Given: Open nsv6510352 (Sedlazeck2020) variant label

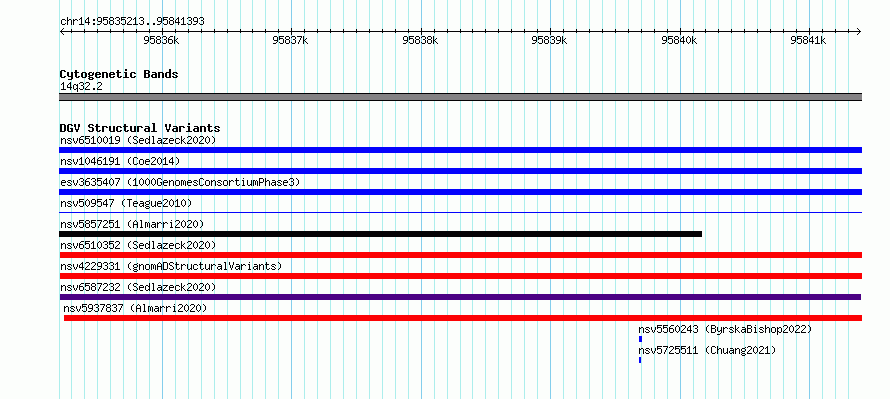Looking at the screenshot, I should coord(138,245).
